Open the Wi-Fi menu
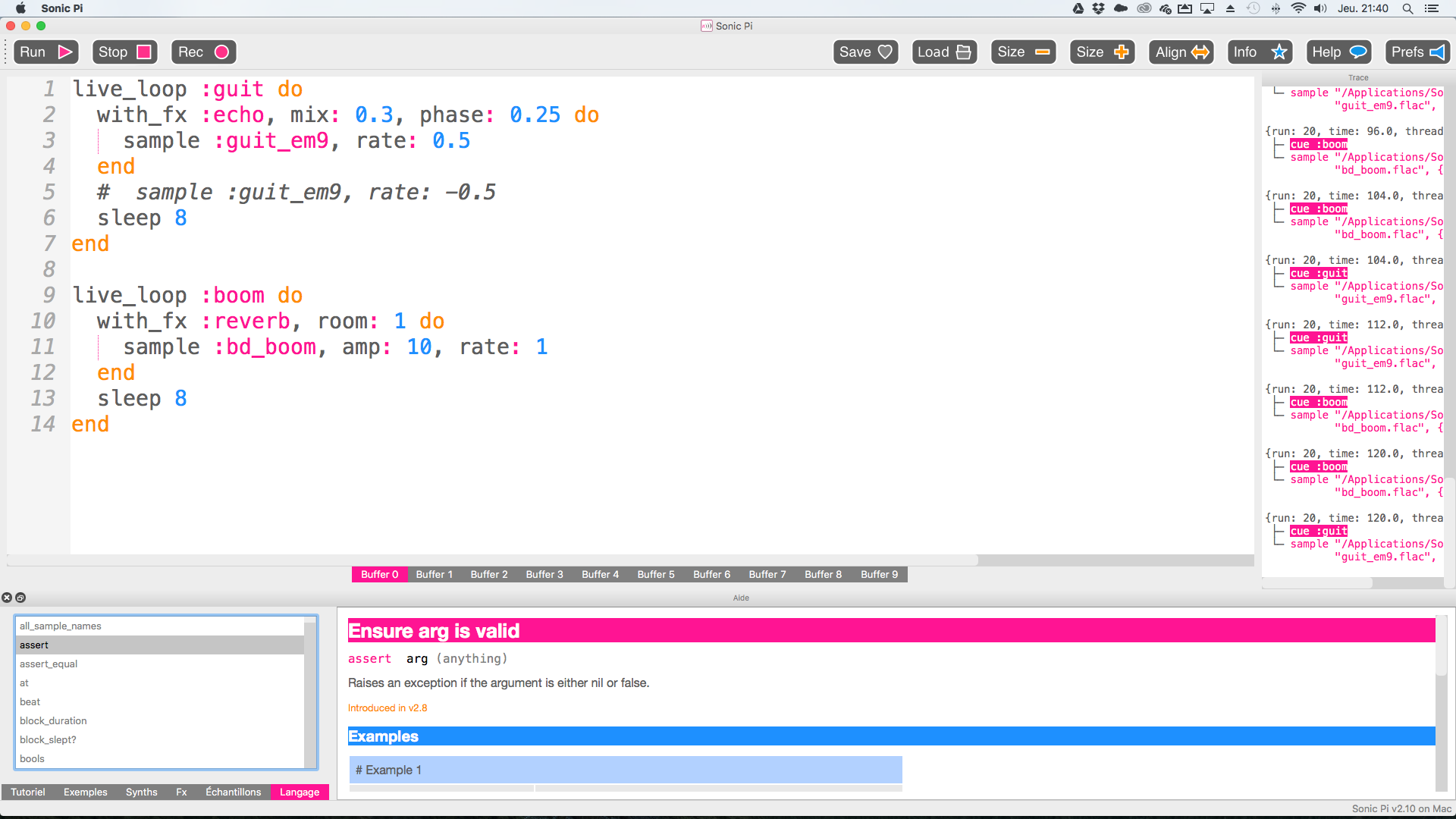This screenshot has height=819, width=1456. [x=1298, y=8]
